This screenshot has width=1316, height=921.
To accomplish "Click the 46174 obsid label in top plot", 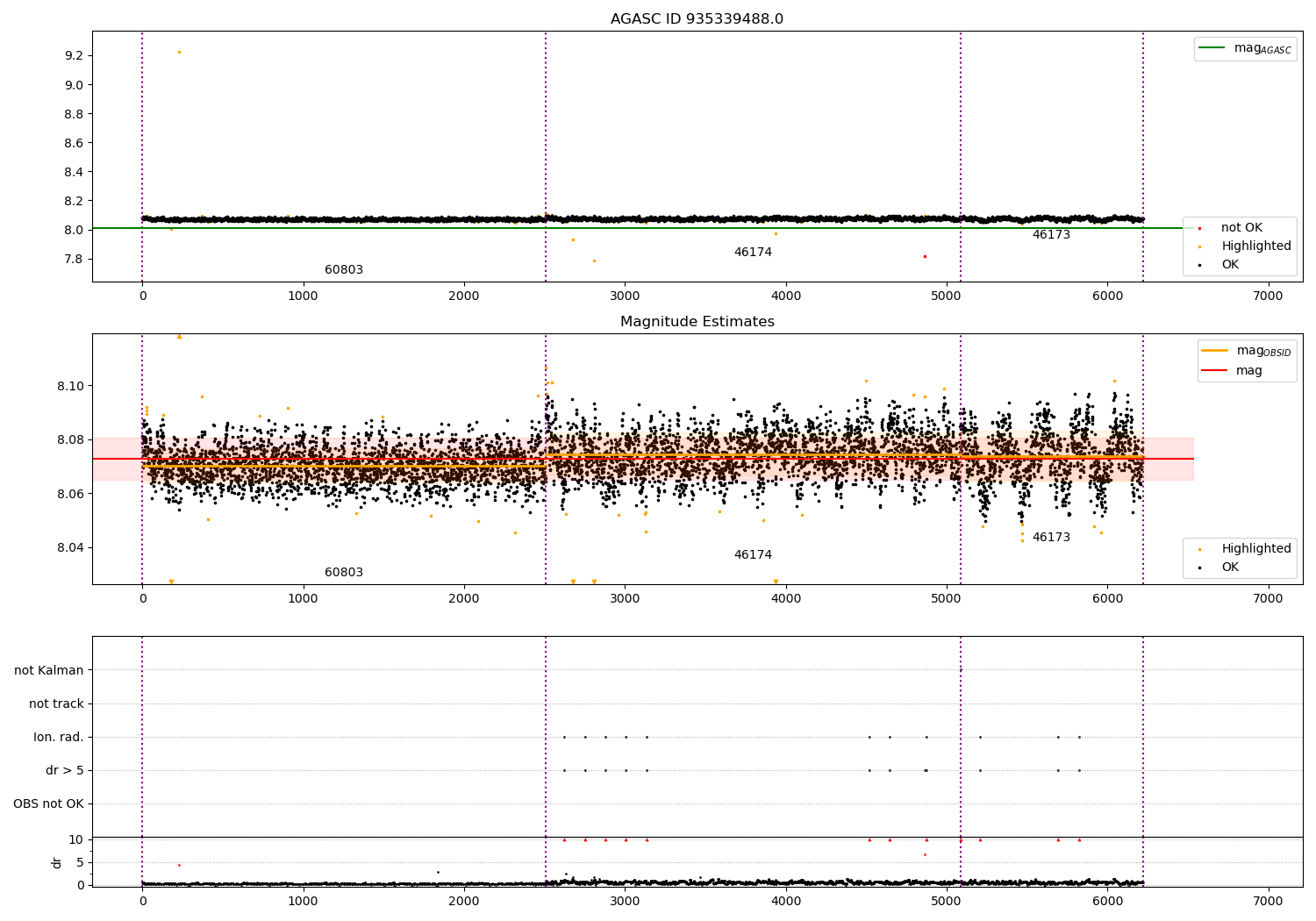I will click(x=753, y=253).
